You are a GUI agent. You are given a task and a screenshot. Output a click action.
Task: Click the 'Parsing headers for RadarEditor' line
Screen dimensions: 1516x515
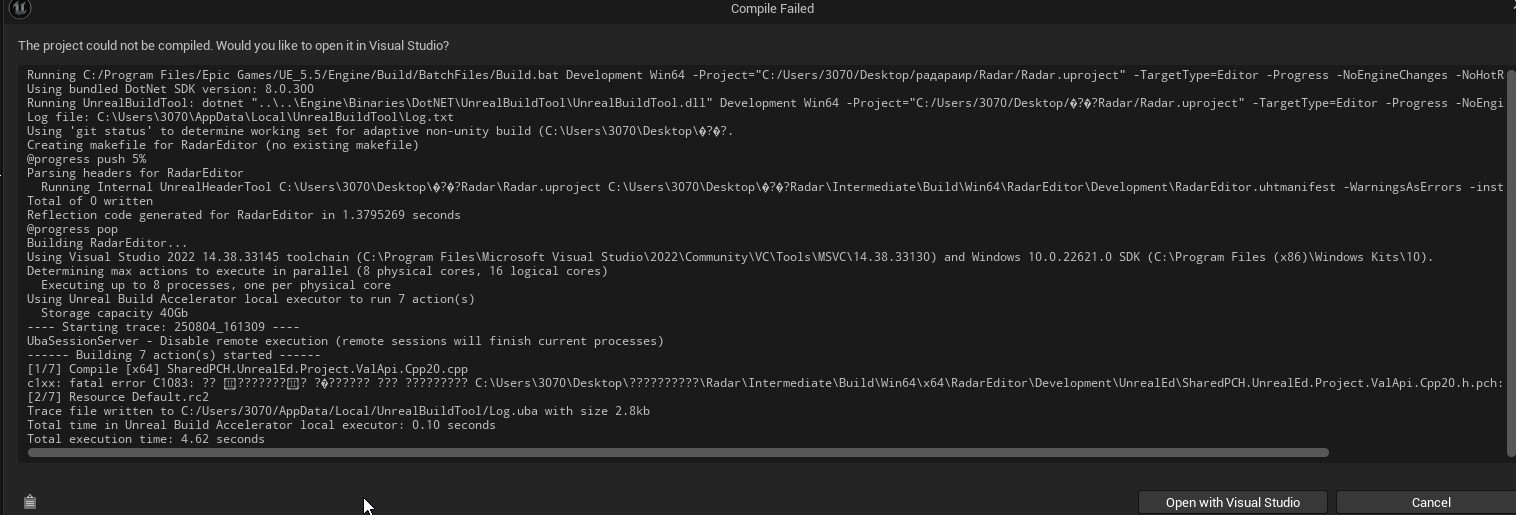coord(135,173)
